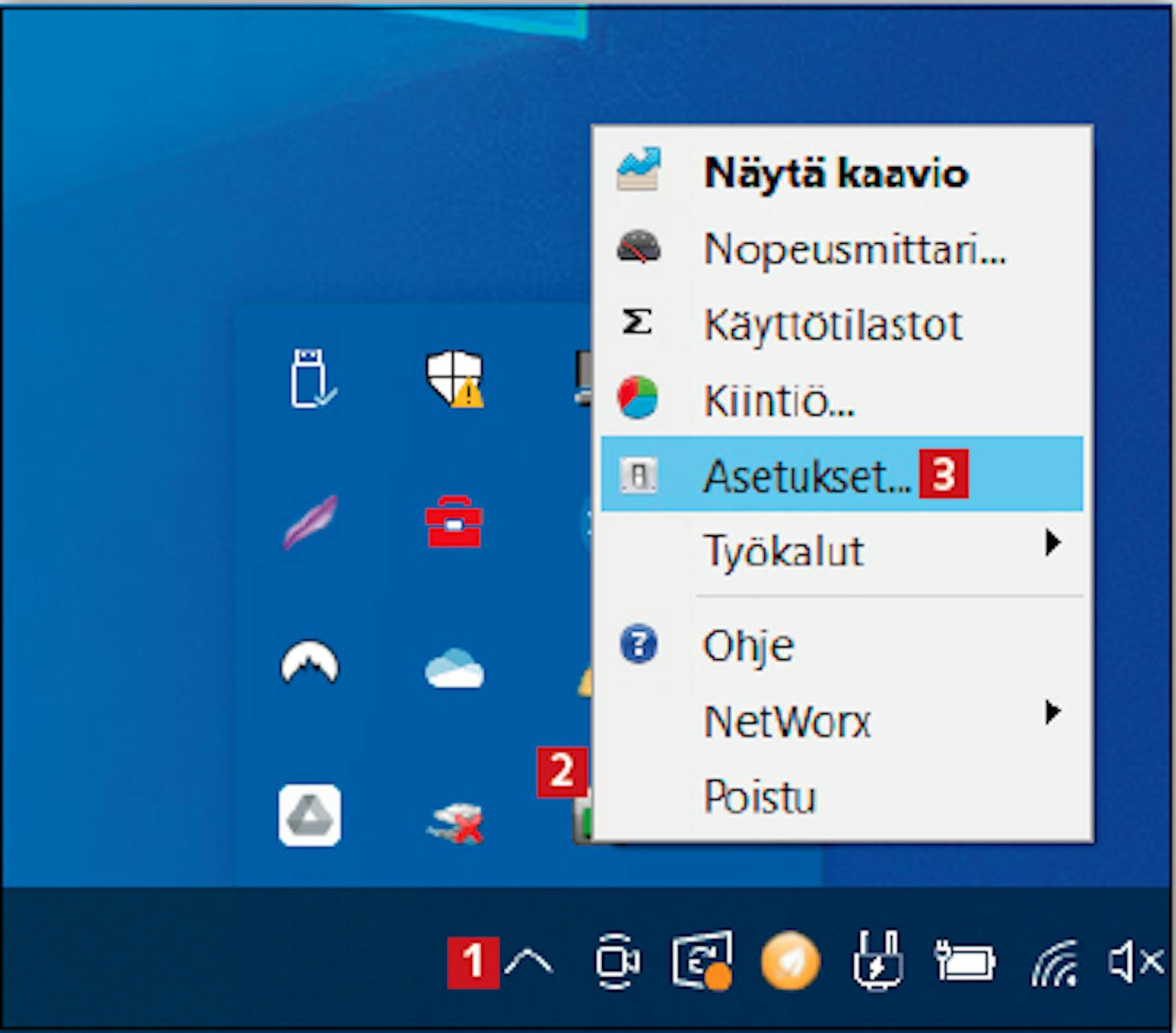Open Windows Security shield with warning

(455, 379)
